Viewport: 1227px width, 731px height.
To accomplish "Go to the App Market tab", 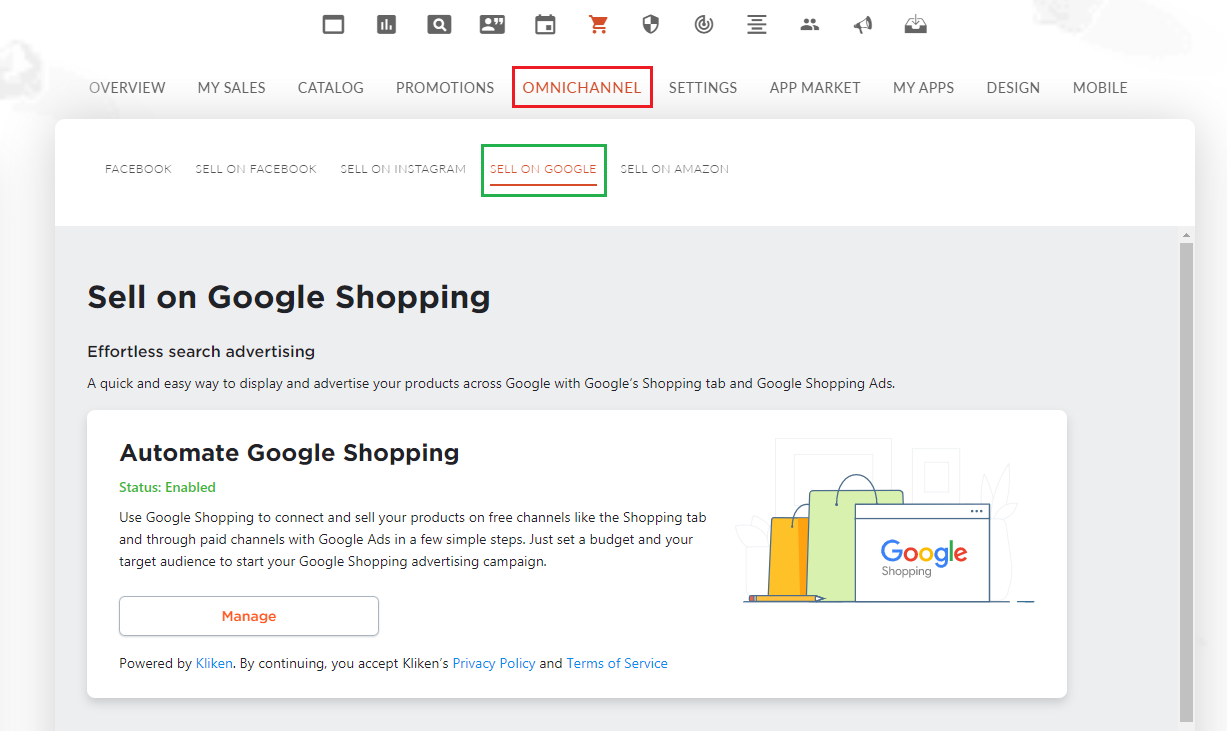I will click(x=815, y=88).
